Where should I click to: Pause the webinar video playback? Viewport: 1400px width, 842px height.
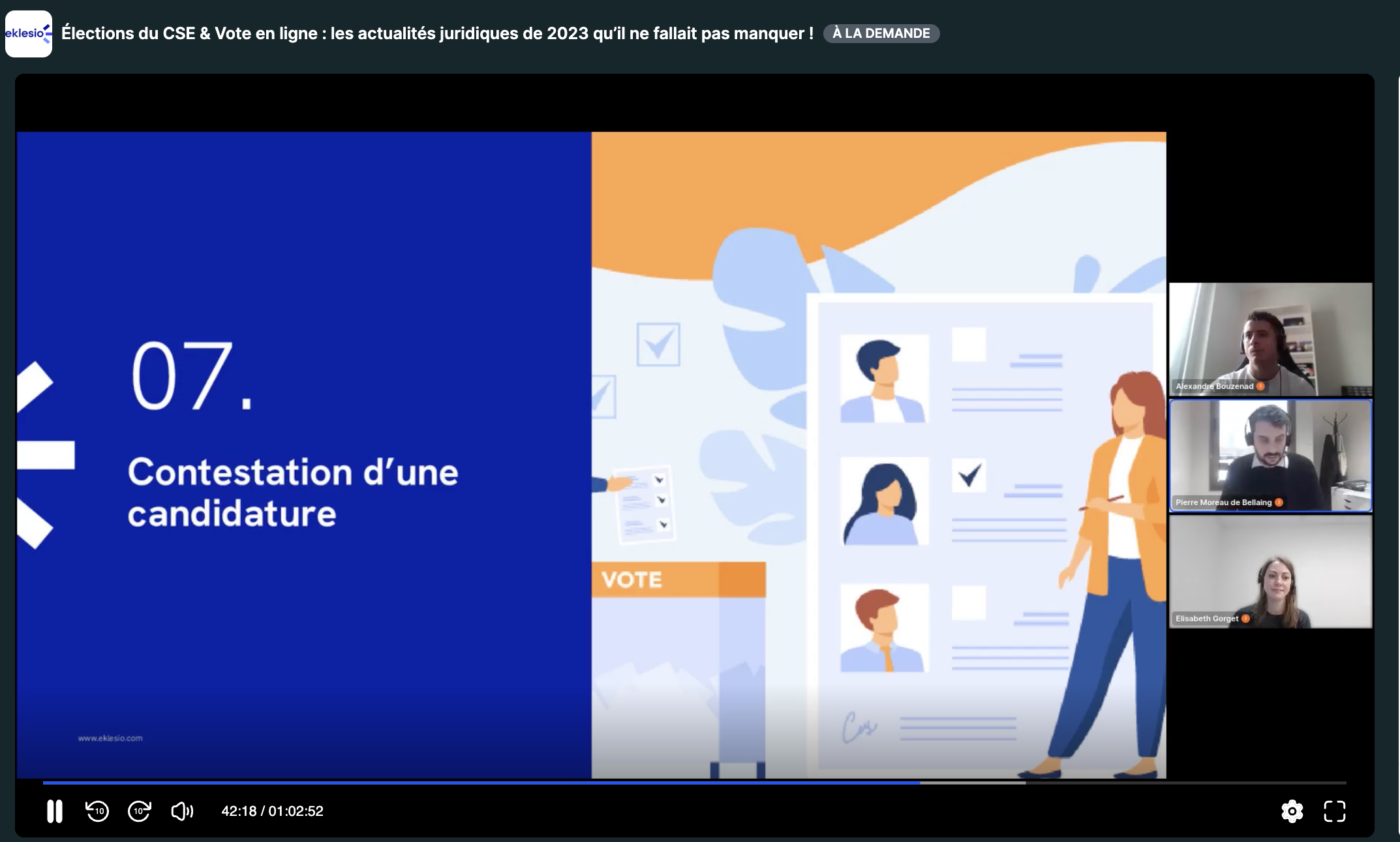(55, 811)
